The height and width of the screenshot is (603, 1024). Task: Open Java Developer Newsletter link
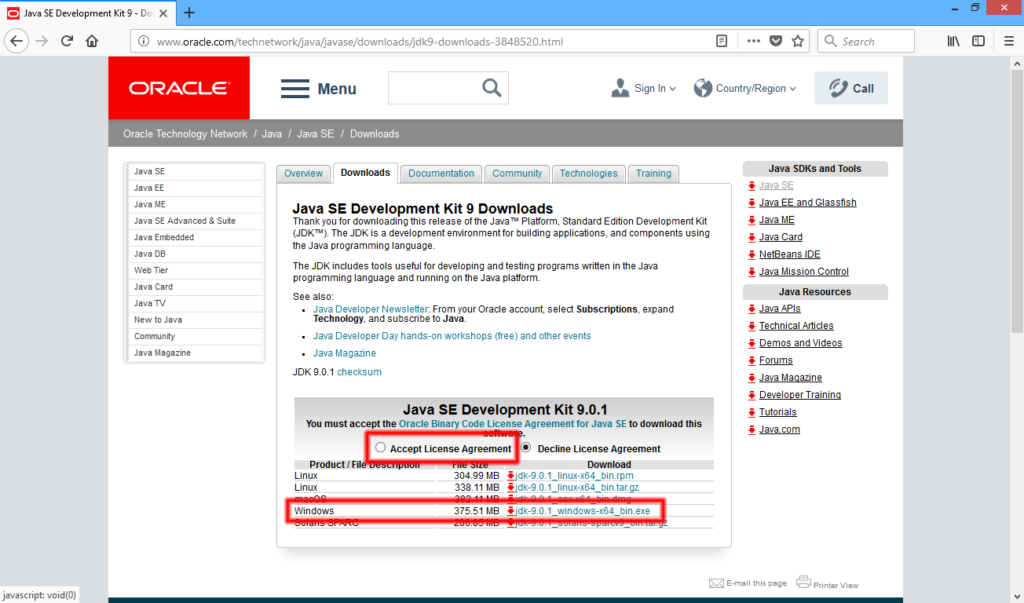370,309
